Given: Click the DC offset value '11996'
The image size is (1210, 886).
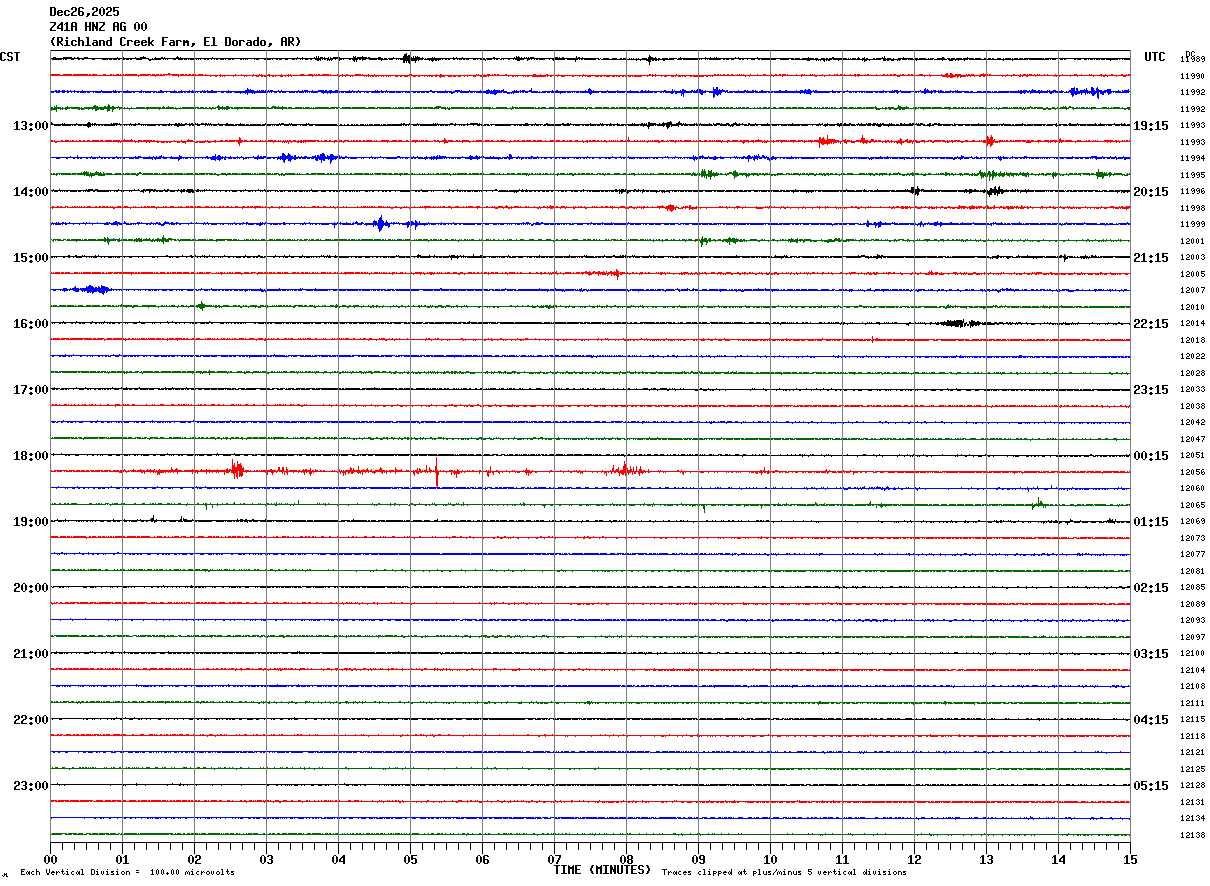Looking at the screenshot, I should [x=1192, y=192].
